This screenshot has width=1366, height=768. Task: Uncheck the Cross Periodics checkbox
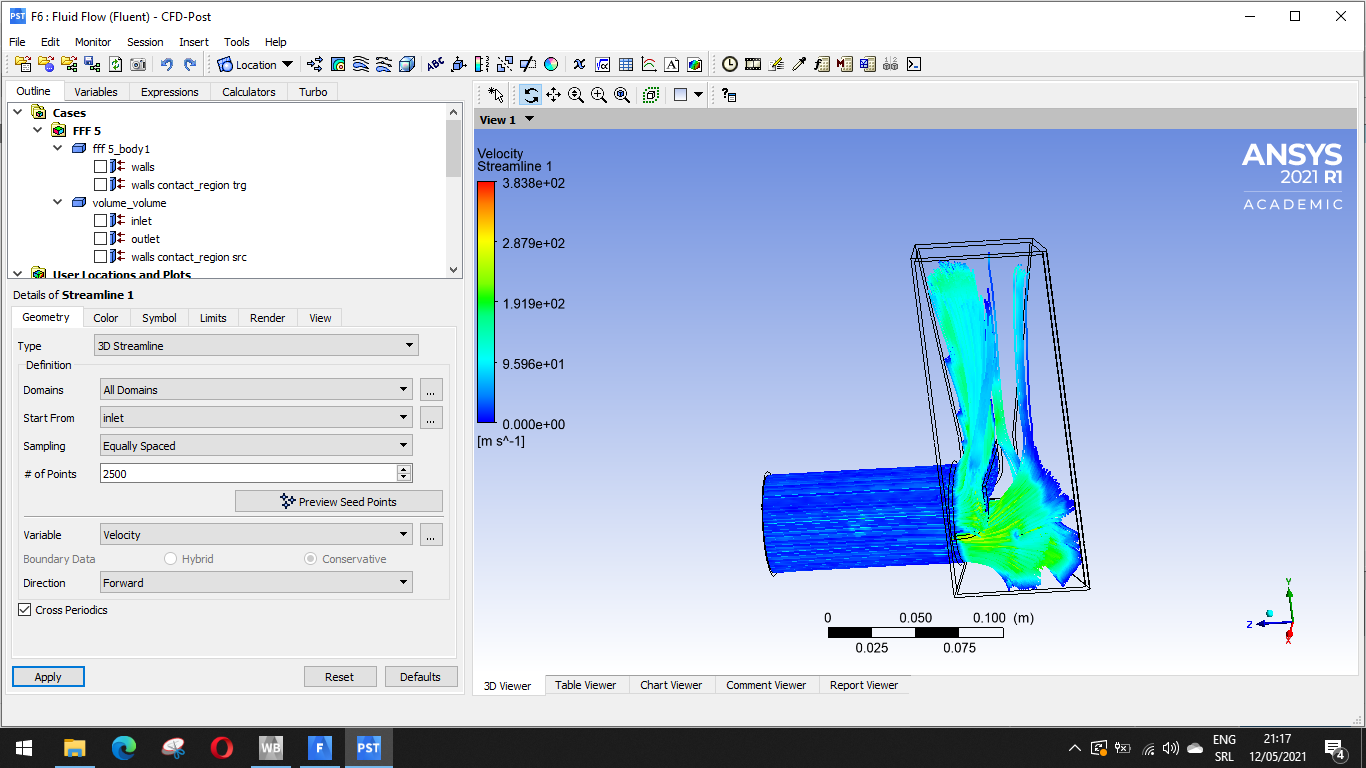(x=24, y=610)
